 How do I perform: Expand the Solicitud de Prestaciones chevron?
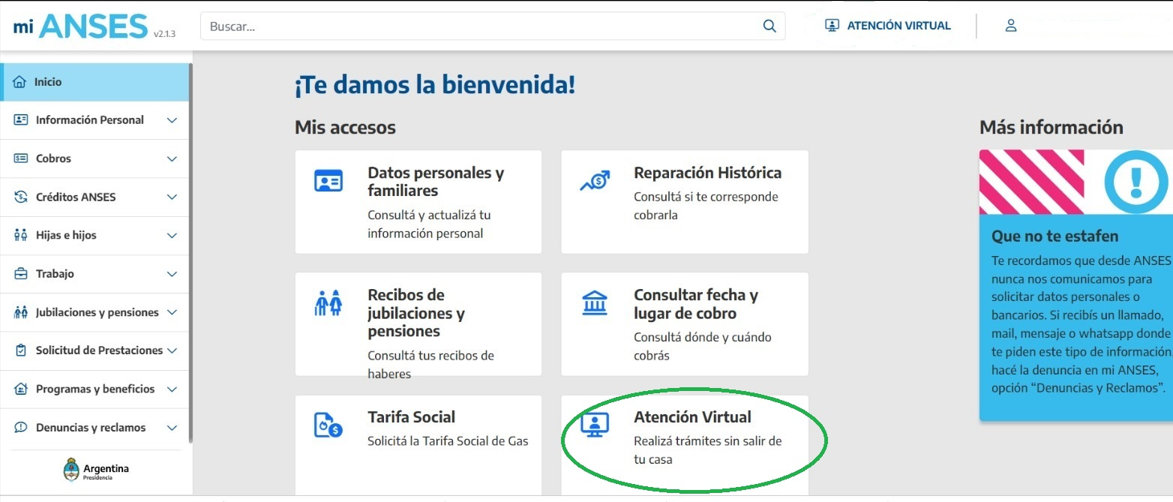pyautogui.click(x=172, y=351)
